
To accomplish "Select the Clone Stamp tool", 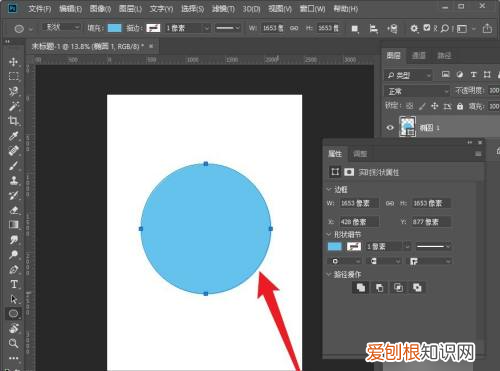I will tap(13, 181).
